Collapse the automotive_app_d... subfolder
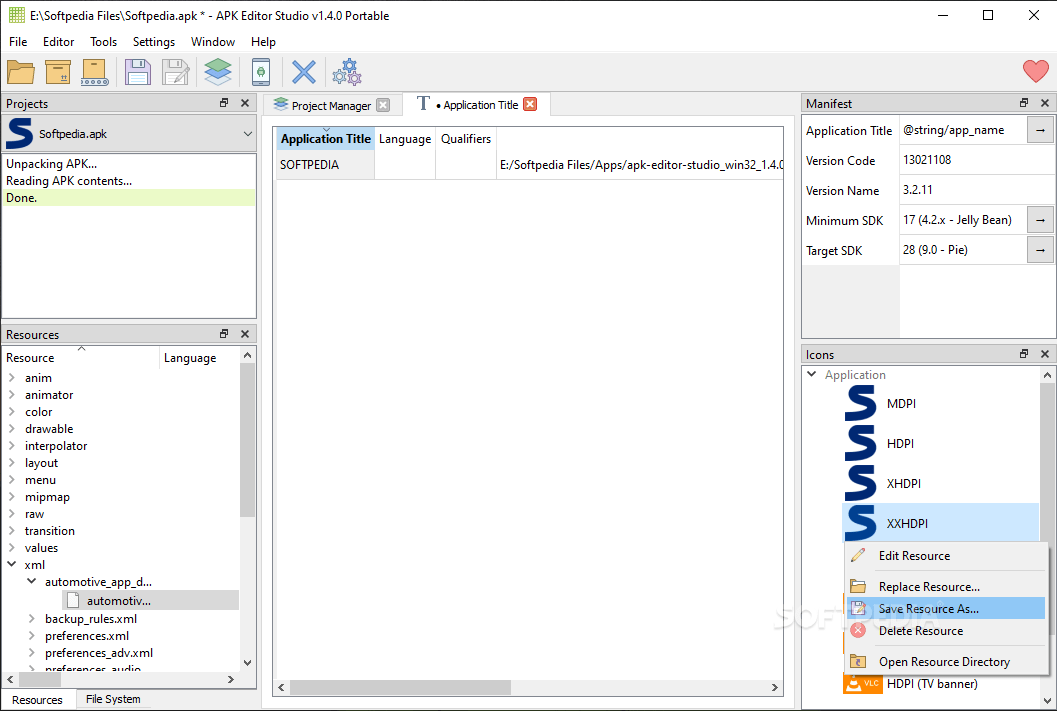 click(x=32, y=582)
